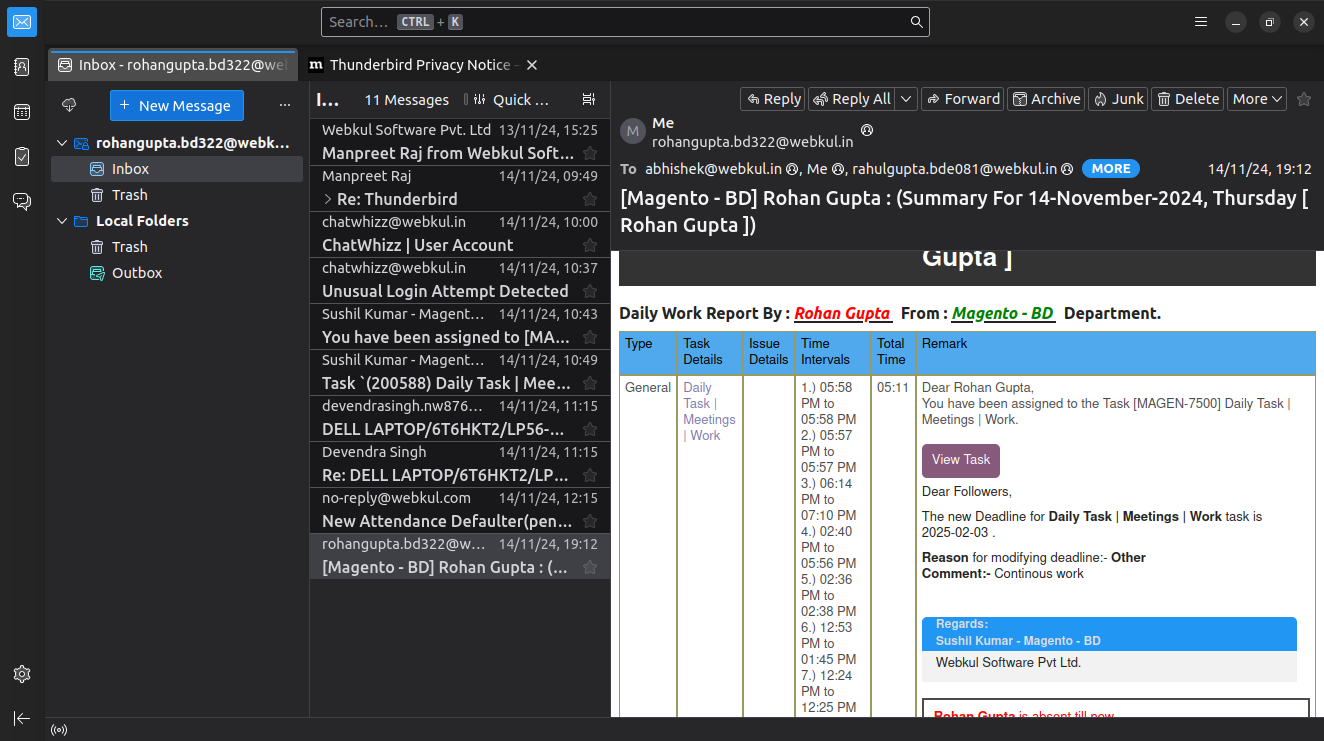The image size is (1324, 741).
Task: Open message list display options
Action: pyautogui.click(x=589, y=99)
